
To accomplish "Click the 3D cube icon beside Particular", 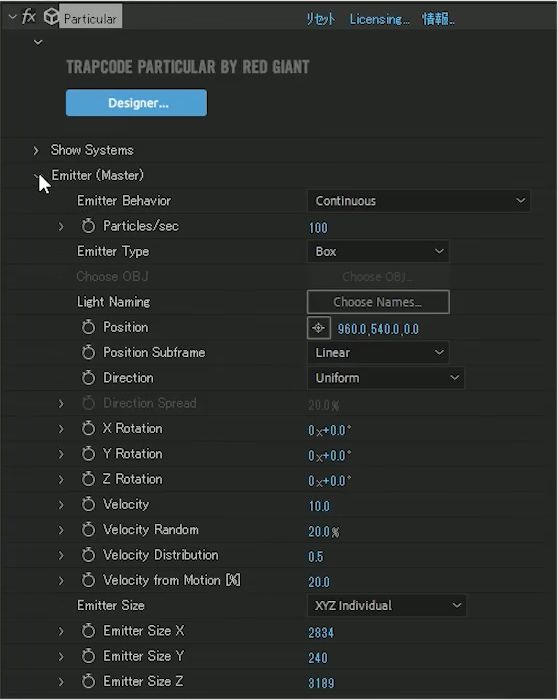I will (x=51, y=17).
